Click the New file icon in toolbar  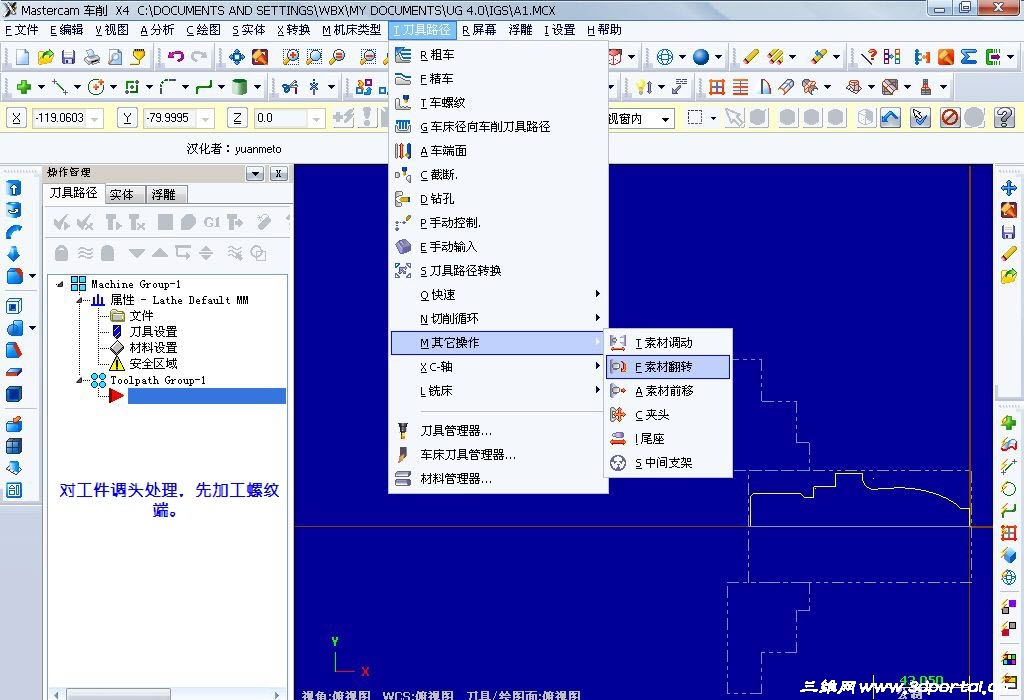click(22, 57)
